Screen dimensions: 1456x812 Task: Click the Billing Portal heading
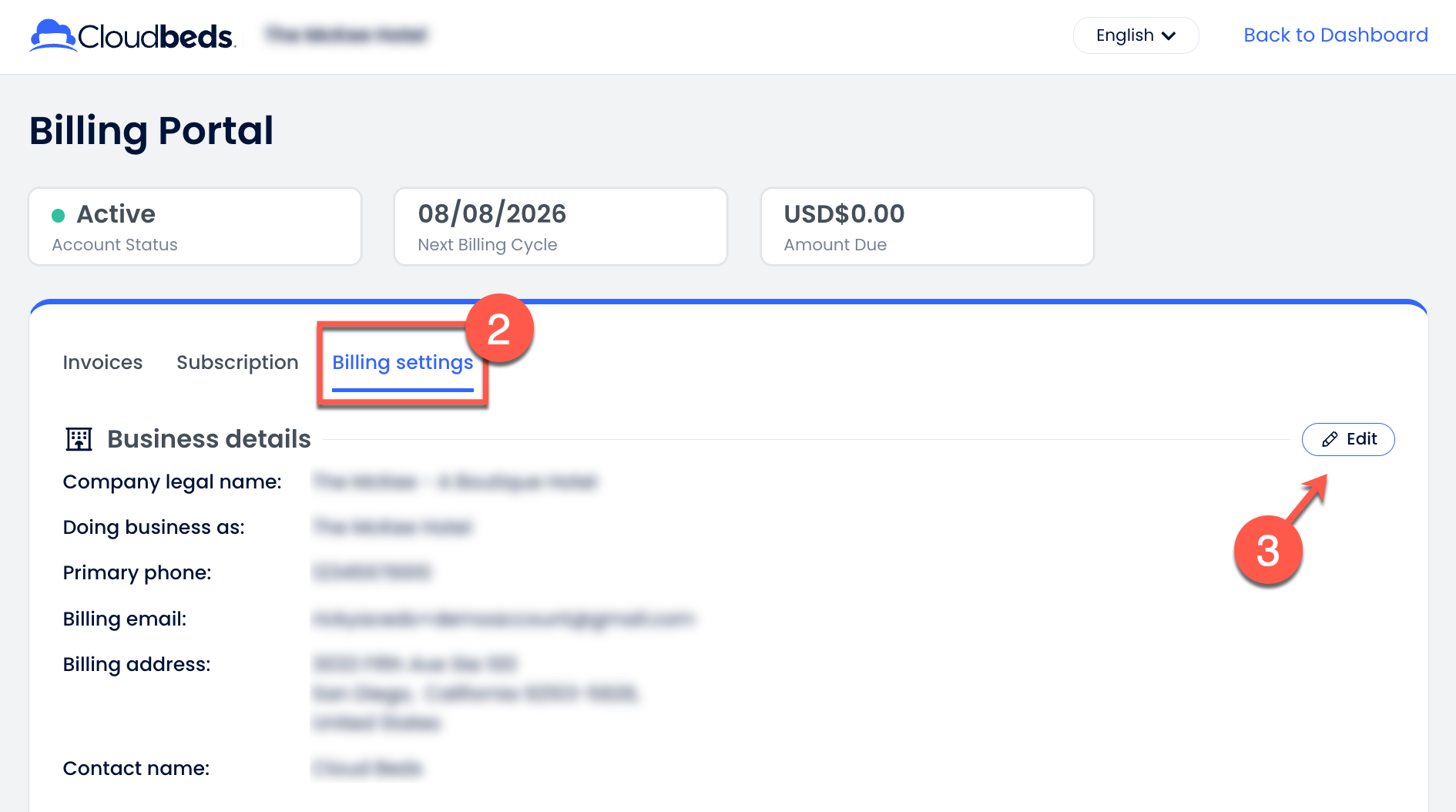(152, 130)
